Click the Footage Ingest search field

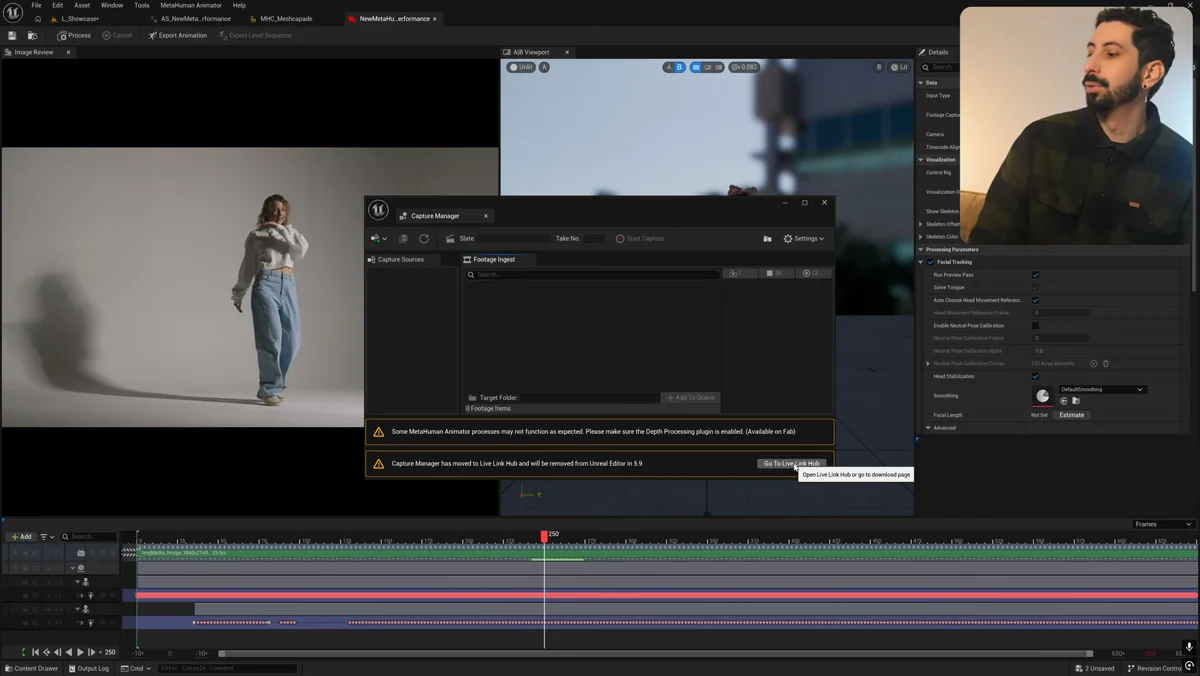point(592,274)
